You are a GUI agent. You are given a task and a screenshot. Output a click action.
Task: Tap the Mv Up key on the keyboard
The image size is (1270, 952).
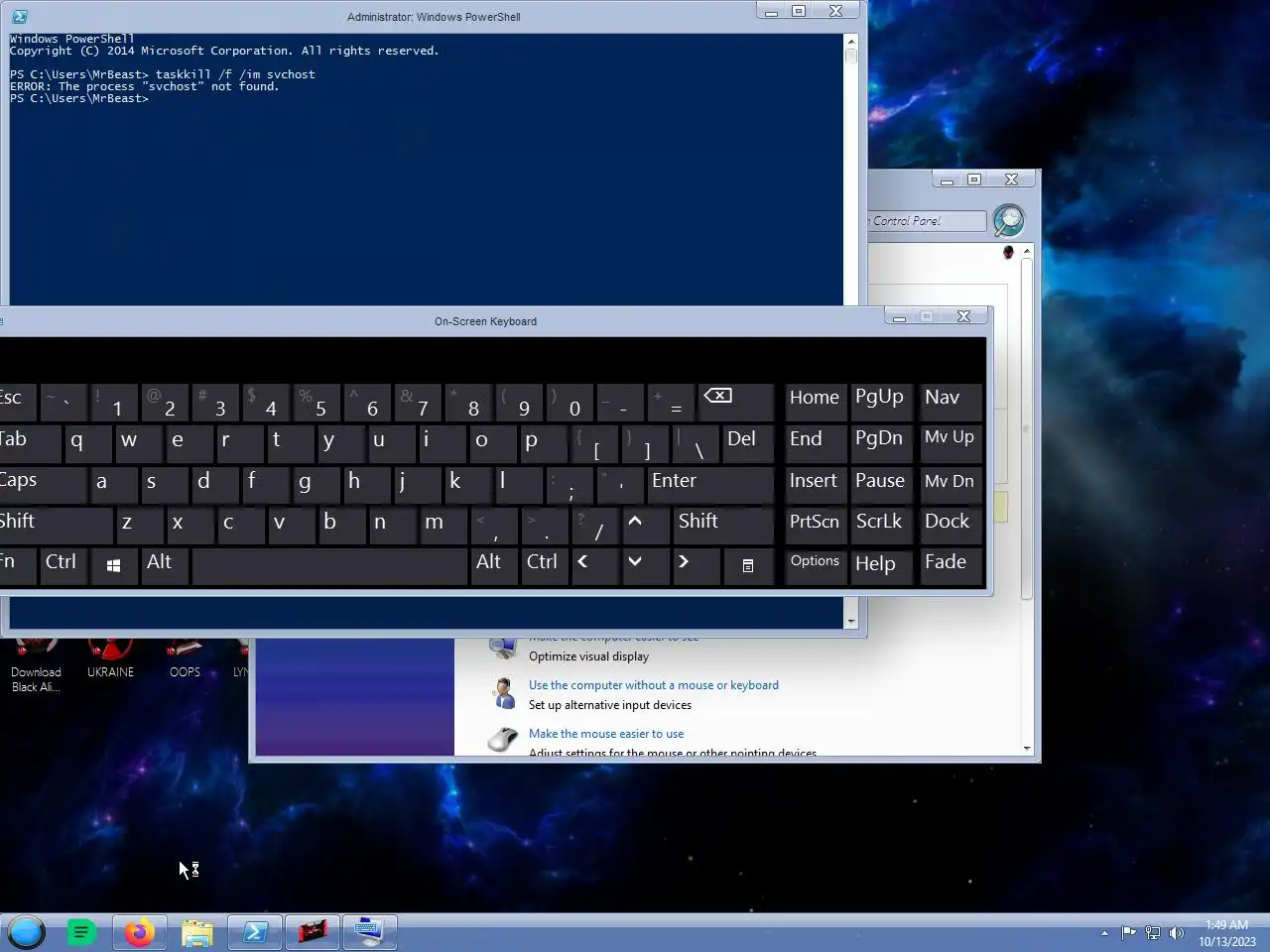[x=951, y=442]
